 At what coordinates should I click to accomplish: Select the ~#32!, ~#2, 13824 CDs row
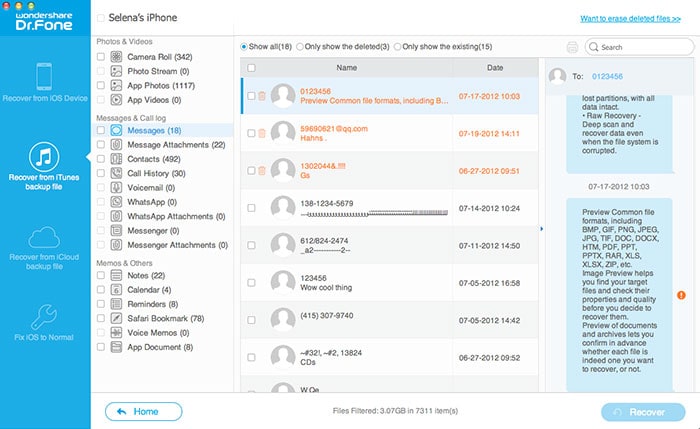(389, 357)
